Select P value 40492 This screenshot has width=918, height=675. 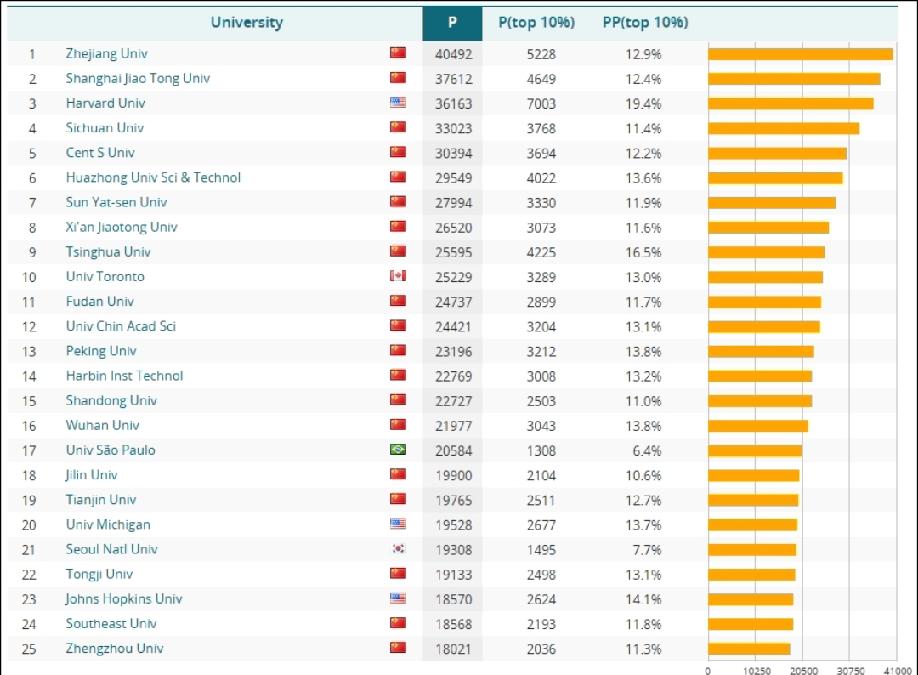point(453,54)
